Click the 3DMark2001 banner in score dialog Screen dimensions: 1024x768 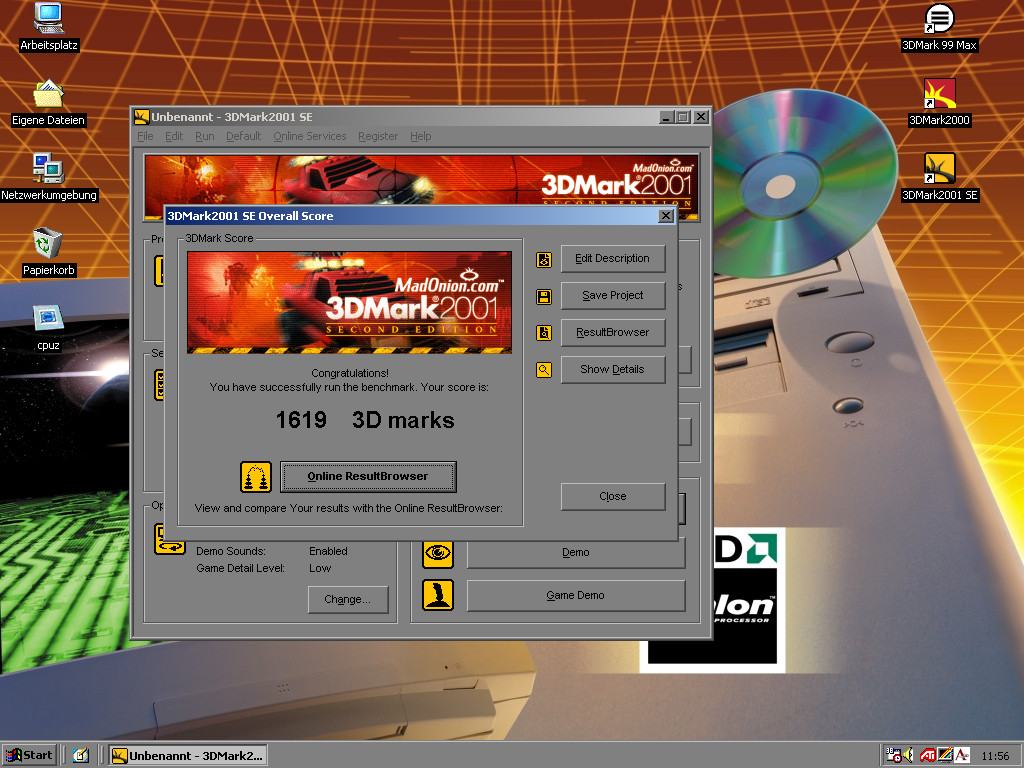point(349,303)
